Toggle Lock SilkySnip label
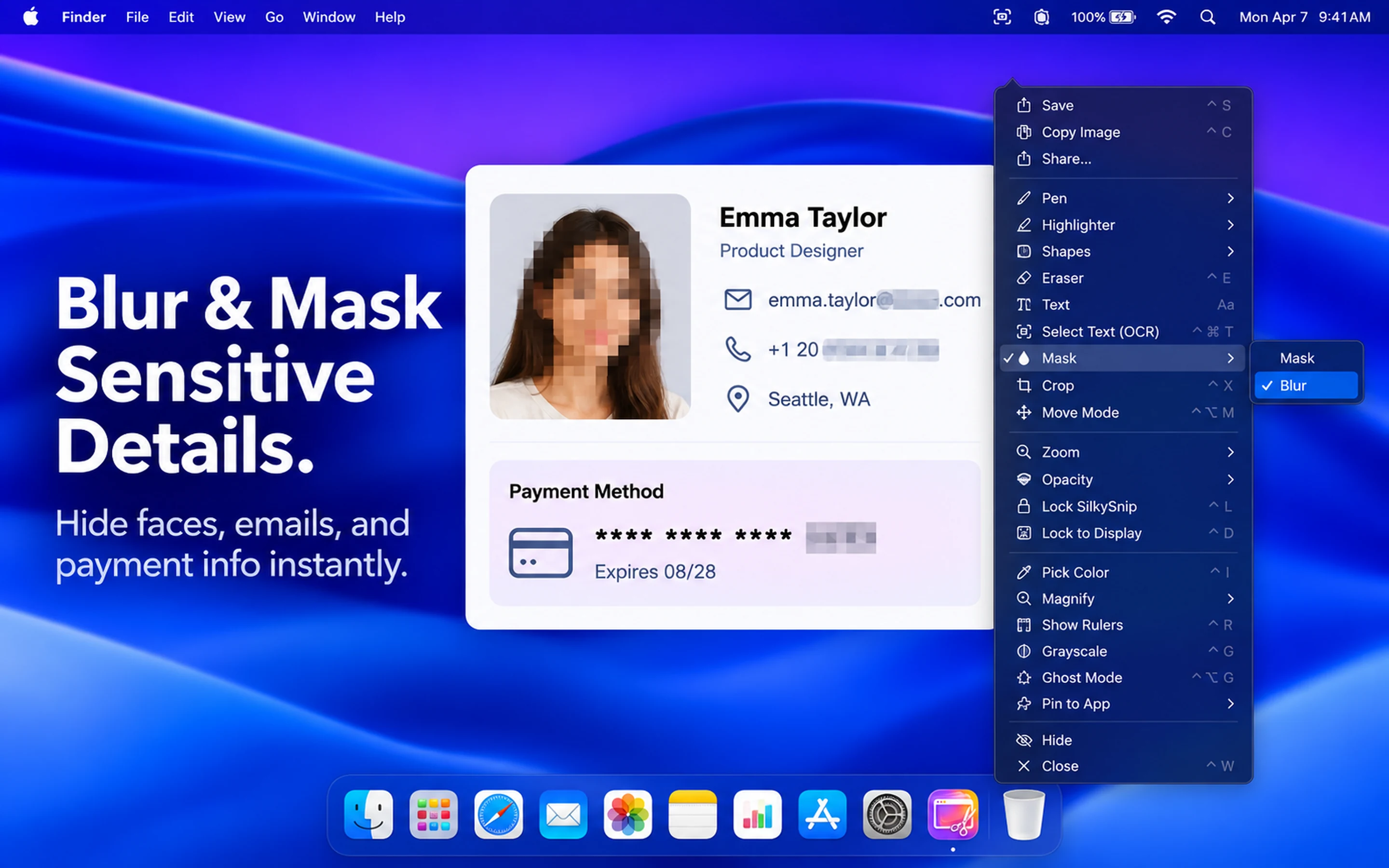 (1089, 506)
